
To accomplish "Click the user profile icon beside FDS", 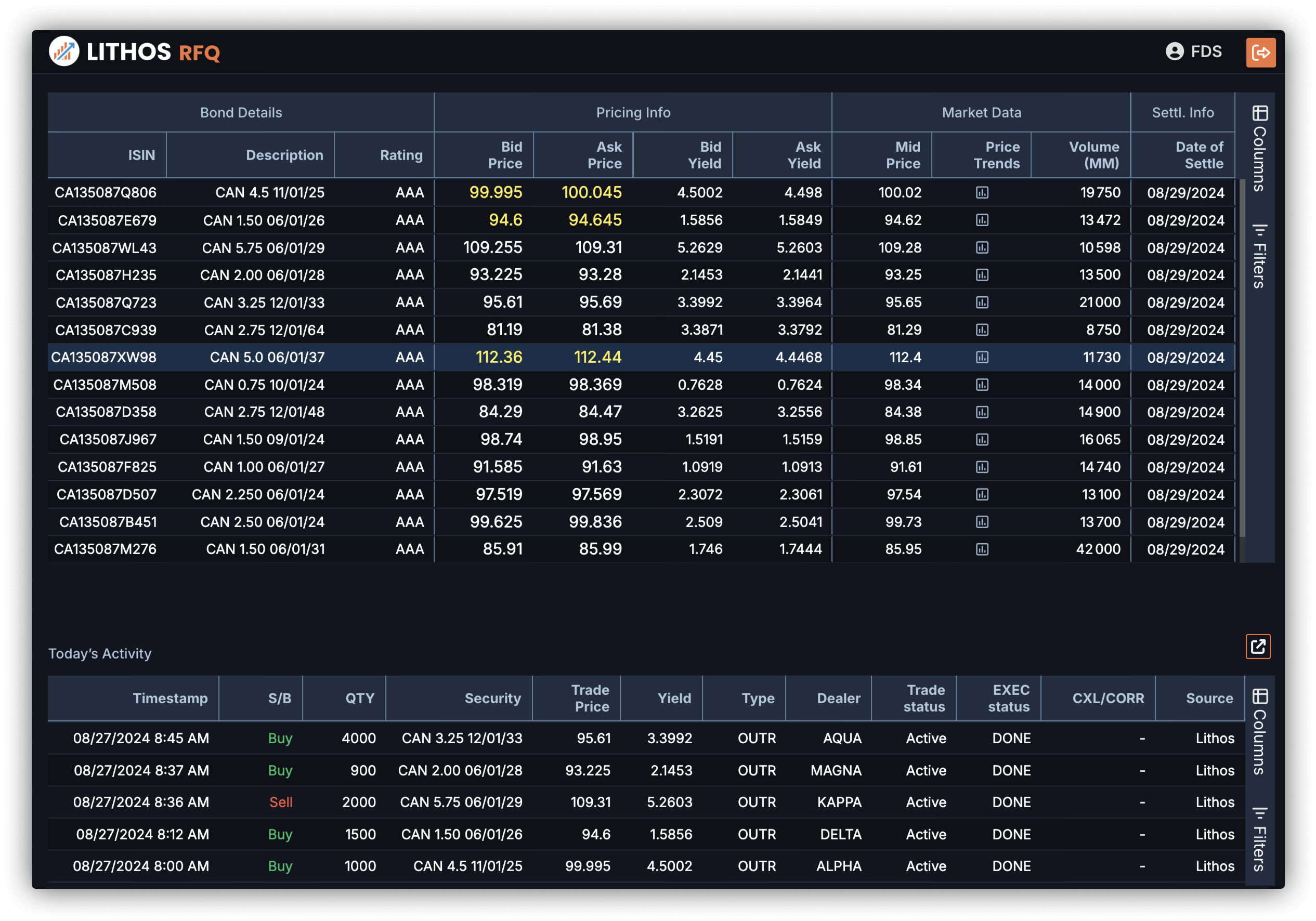I will click(1175, 51).
